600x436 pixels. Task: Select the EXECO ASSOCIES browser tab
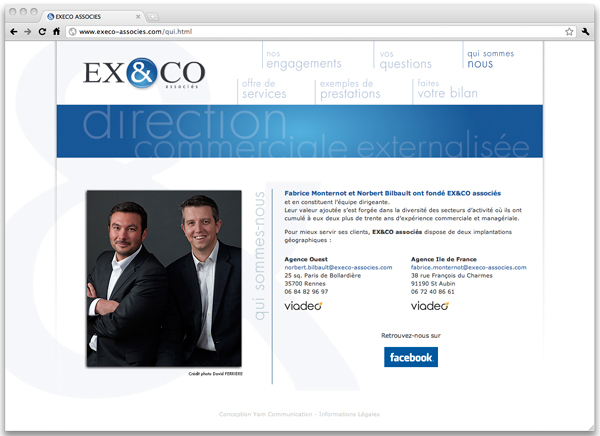(92, 16)
